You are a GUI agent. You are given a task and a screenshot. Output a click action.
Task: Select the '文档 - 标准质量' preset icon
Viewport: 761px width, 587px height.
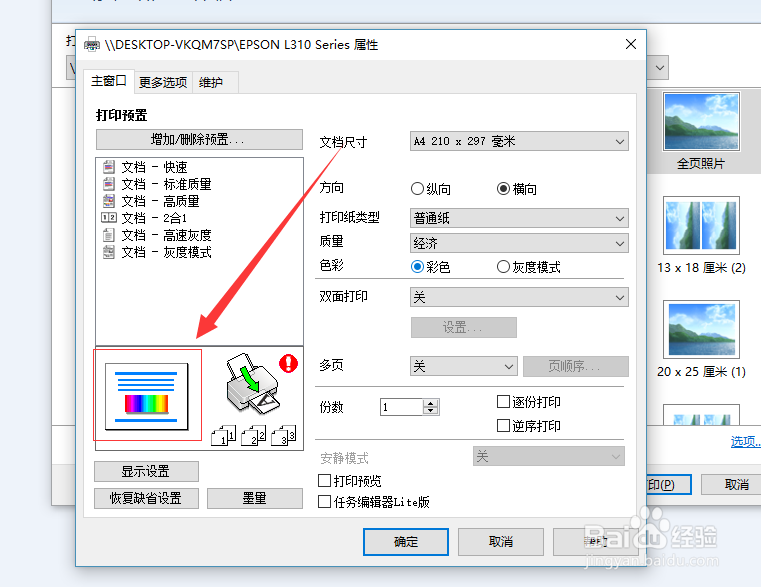(109, 184)
